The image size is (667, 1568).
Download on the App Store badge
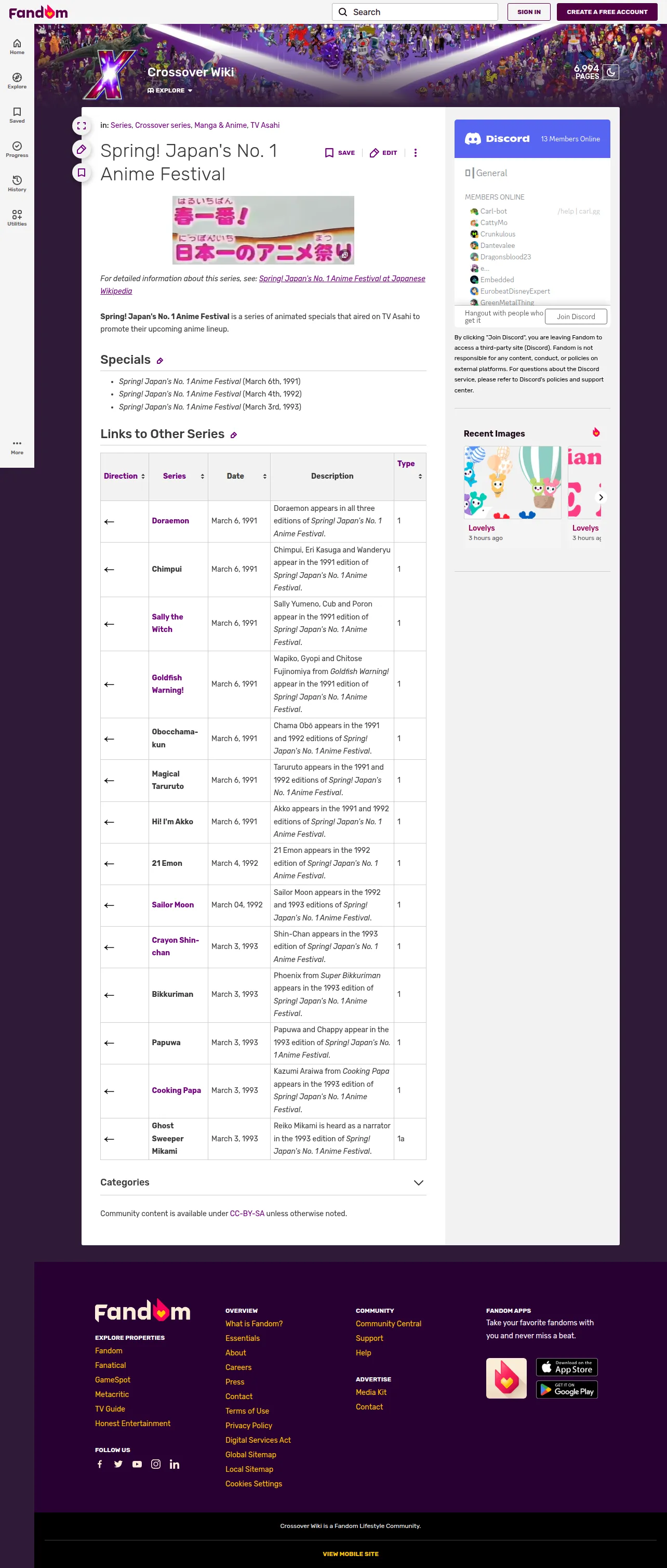567,1367
